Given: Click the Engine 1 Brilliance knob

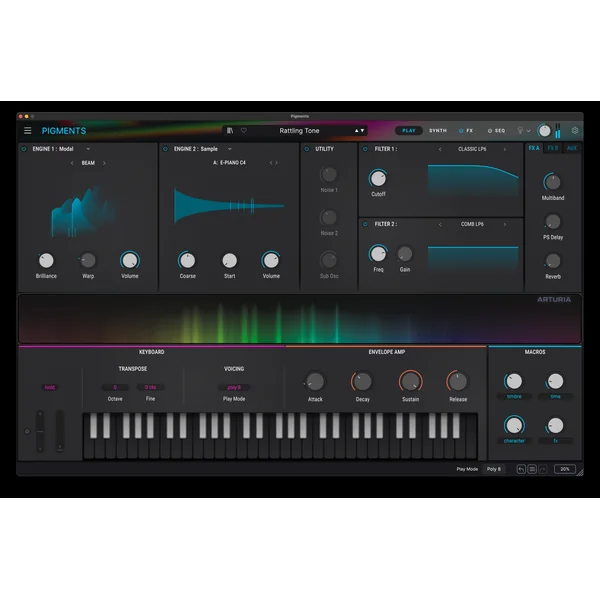Looking at the screenshot, I should point(46,261).
